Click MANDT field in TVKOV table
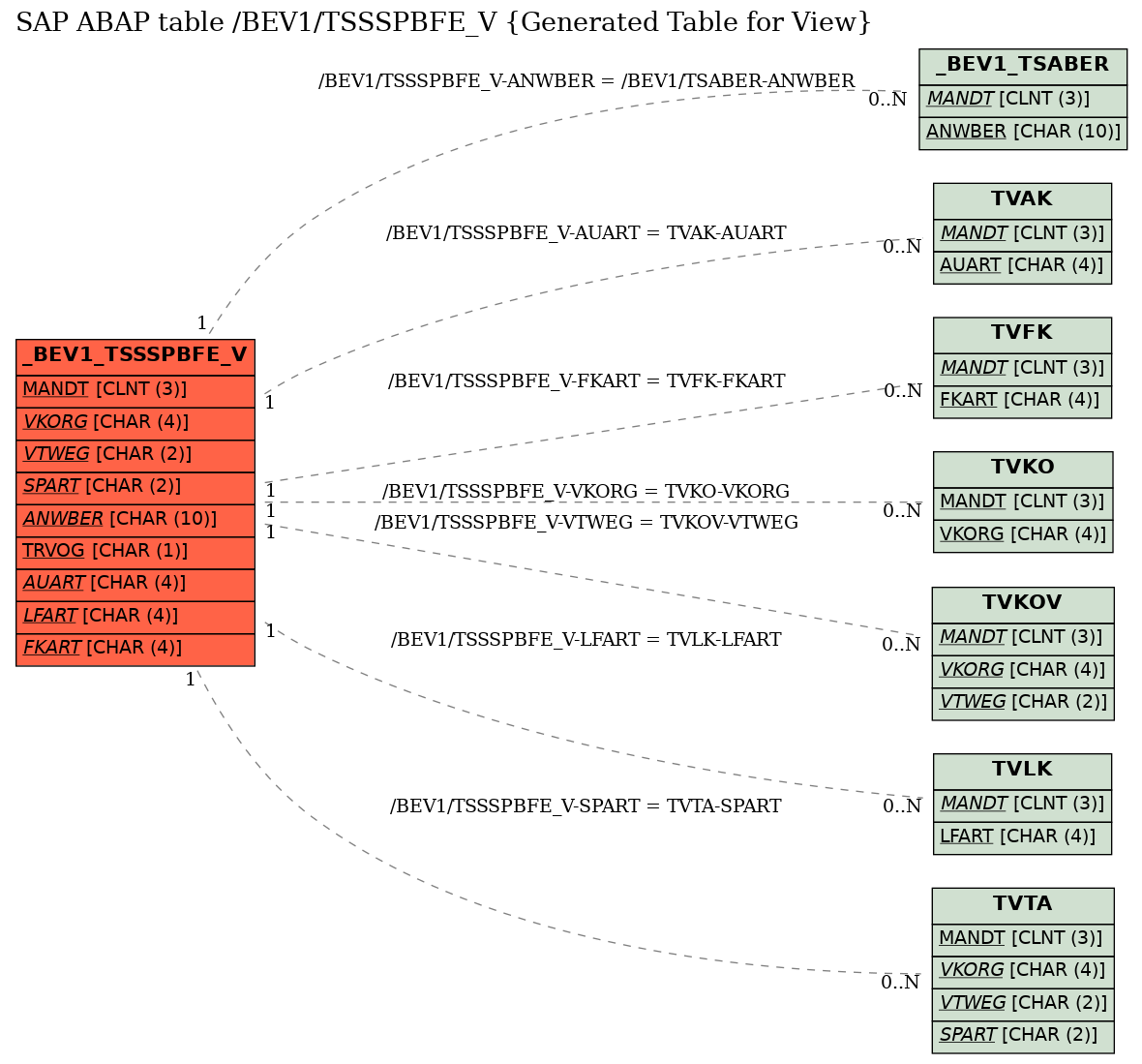The height and width of the screenshot is (1064, 1142). tap(1023, 638)
